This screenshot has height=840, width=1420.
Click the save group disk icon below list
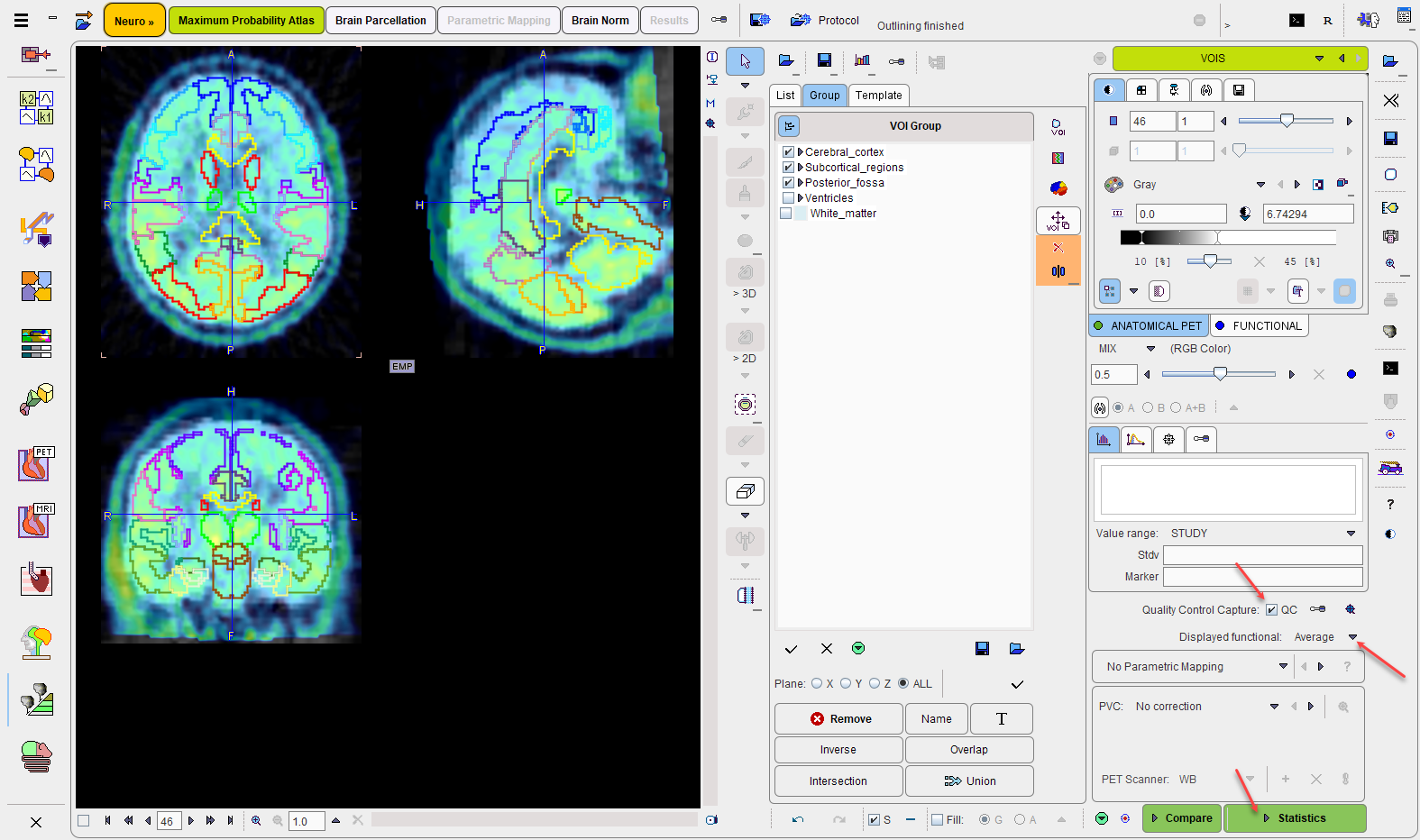click(x=983, y=648)
